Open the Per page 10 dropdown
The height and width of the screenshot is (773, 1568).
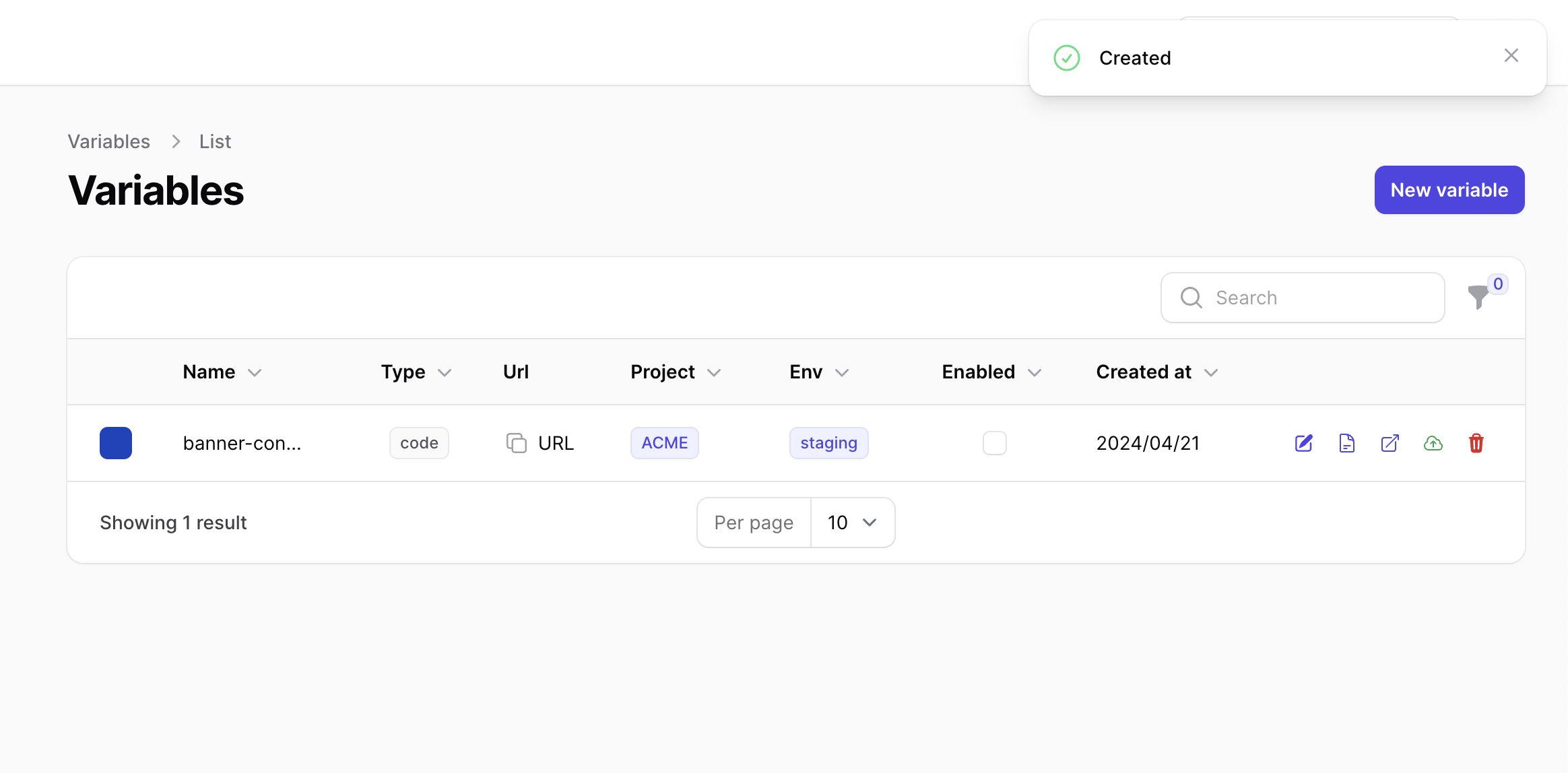click(x=852, y=523)
